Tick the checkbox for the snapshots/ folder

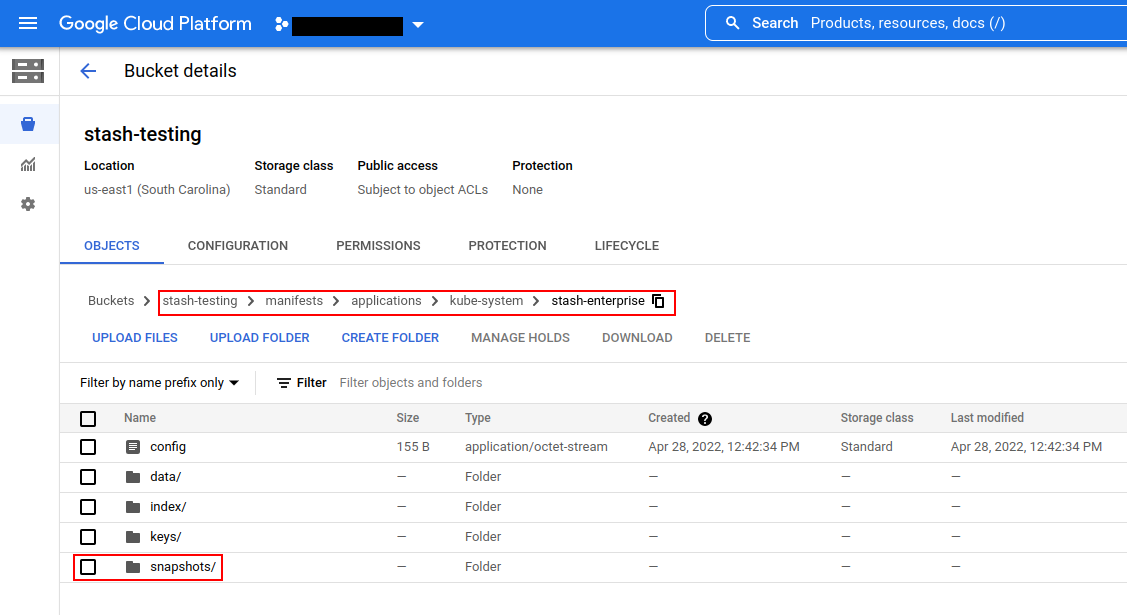(88, 567)
